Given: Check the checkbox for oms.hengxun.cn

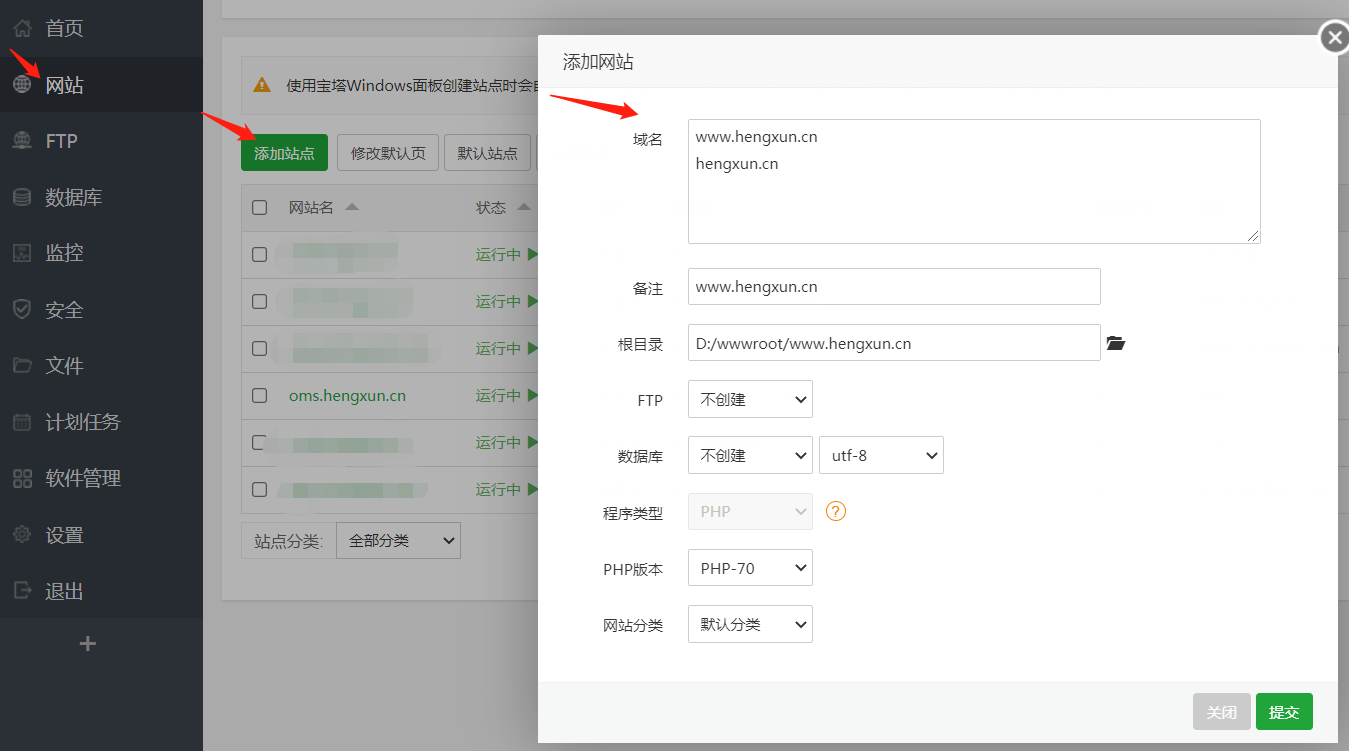Looking at the screenshot, I should [x=259, y=395].
